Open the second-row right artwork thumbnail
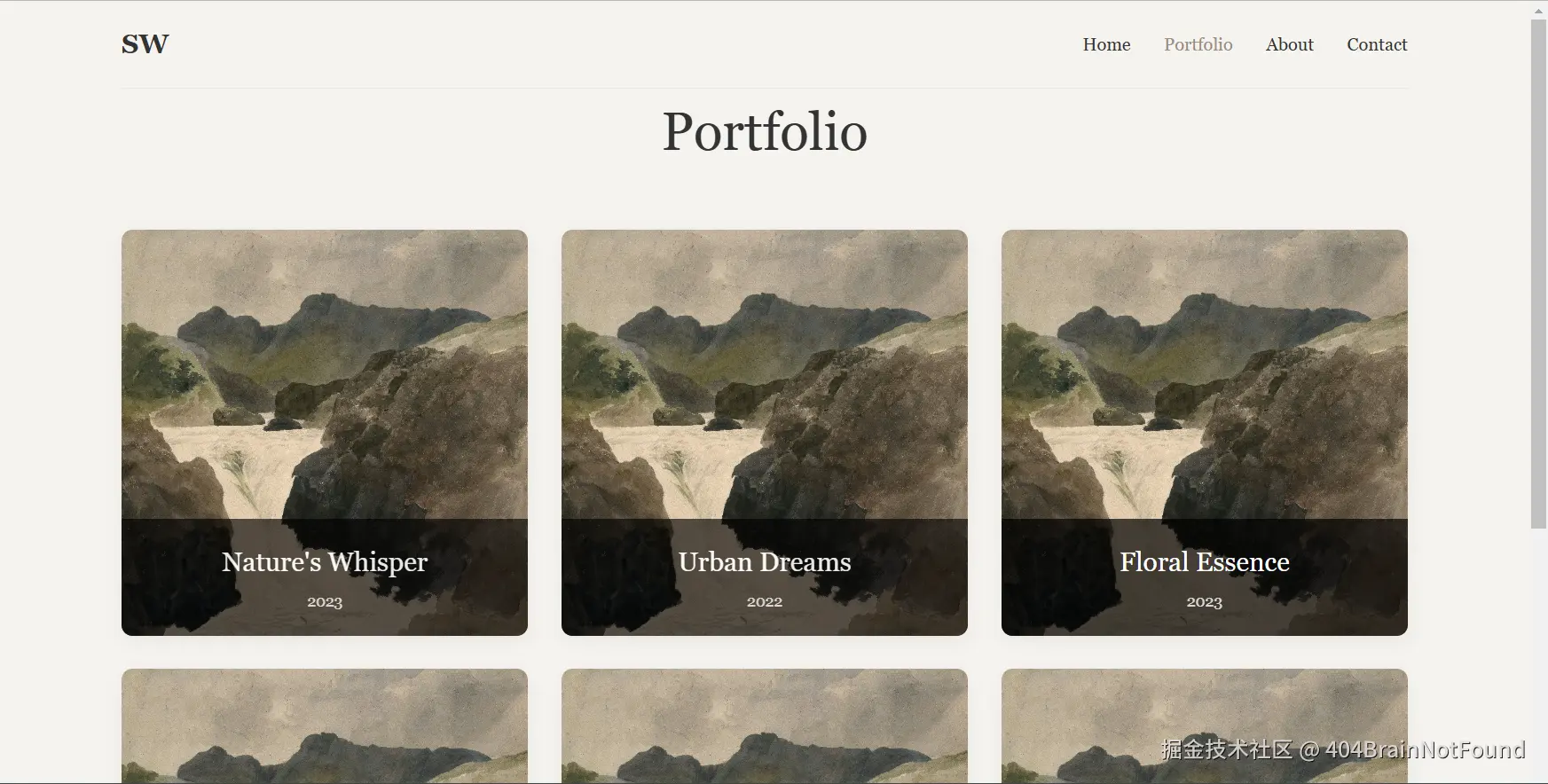 click(1205, 726)
